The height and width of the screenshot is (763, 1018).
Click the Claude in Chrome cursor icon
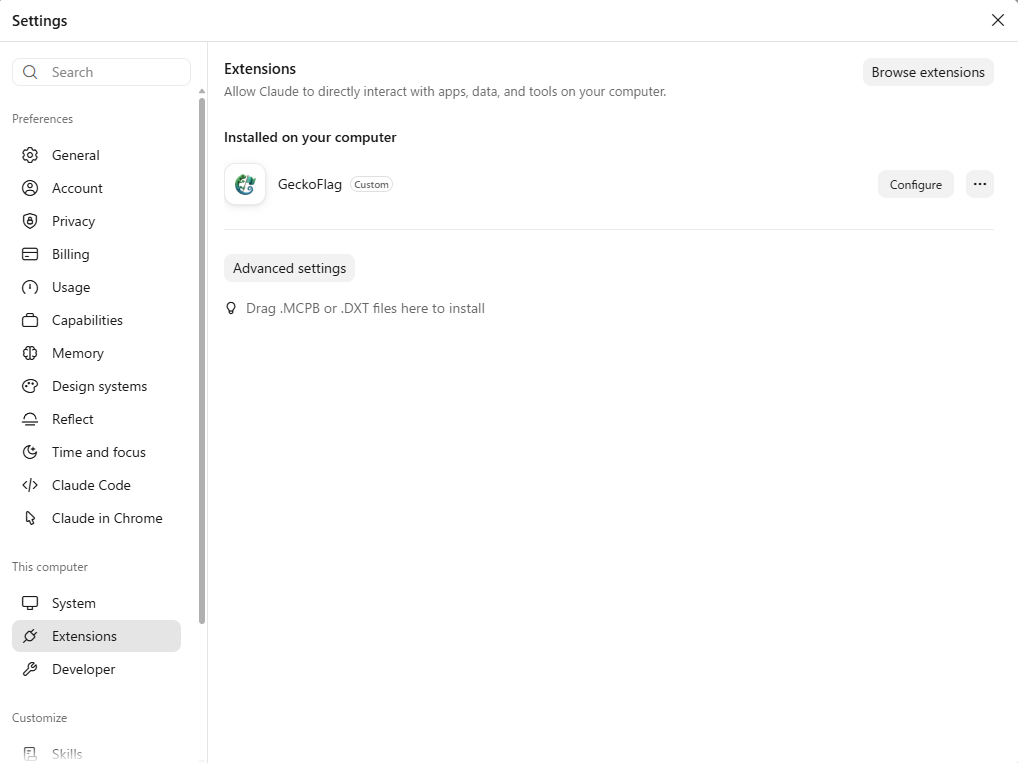click(30, 518)
